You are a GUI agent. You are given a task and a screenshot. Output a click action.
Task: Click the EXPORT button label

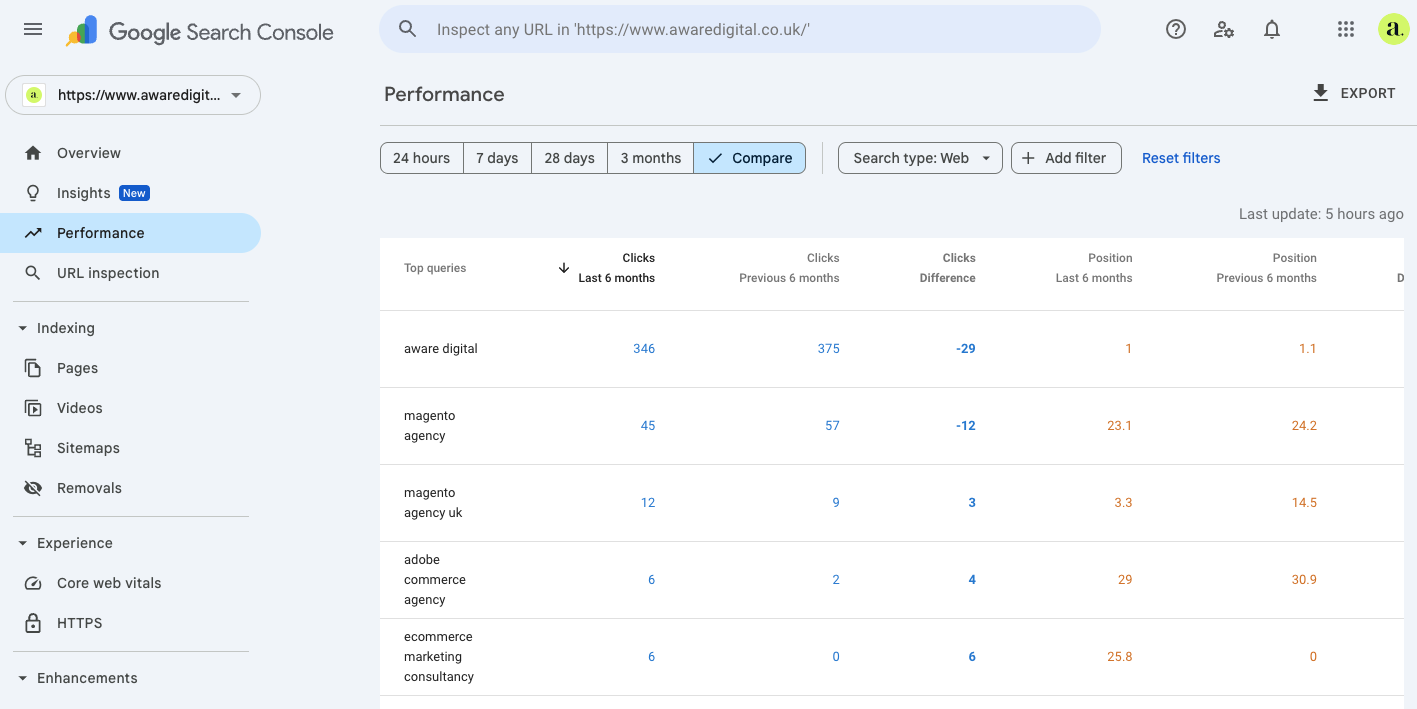[x=1368, y=93]
